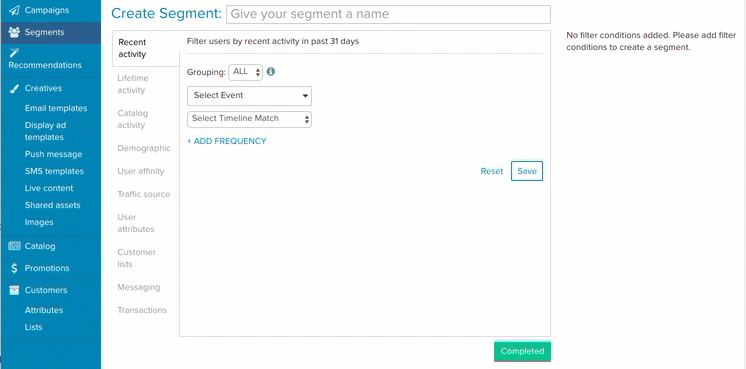This screenshot has height=369, width=746.
Task: Click the Reset link
Action: [x=491, y=171]
